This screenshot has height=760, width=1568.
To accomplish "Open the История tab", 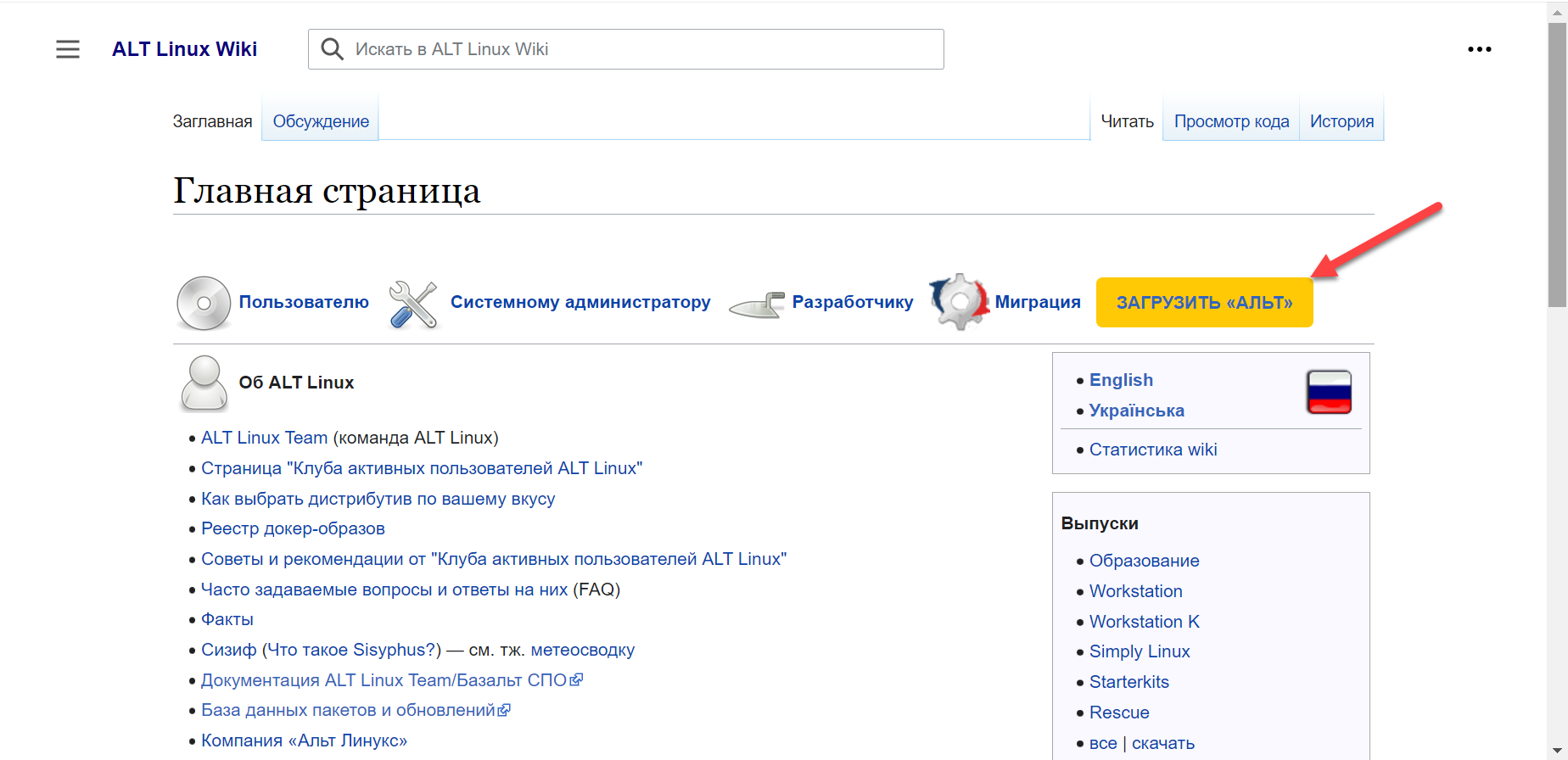I will coord(1341,121).
